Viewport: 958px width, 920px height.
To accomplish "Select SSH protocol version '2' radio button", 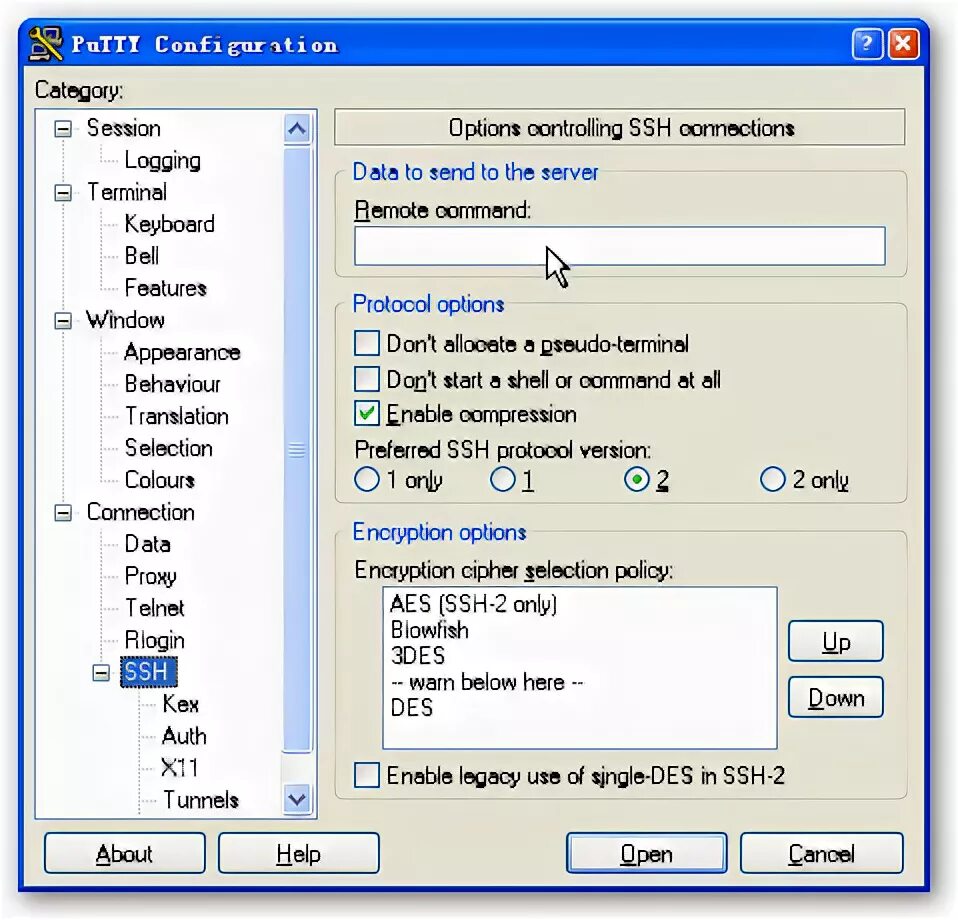I will click(637, 480).
